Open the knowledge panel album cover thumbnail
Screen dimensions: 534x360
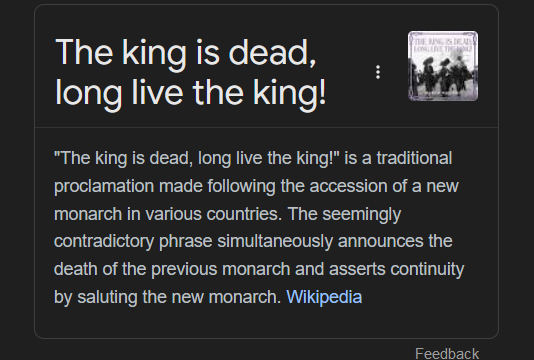[x=443, y=66]
